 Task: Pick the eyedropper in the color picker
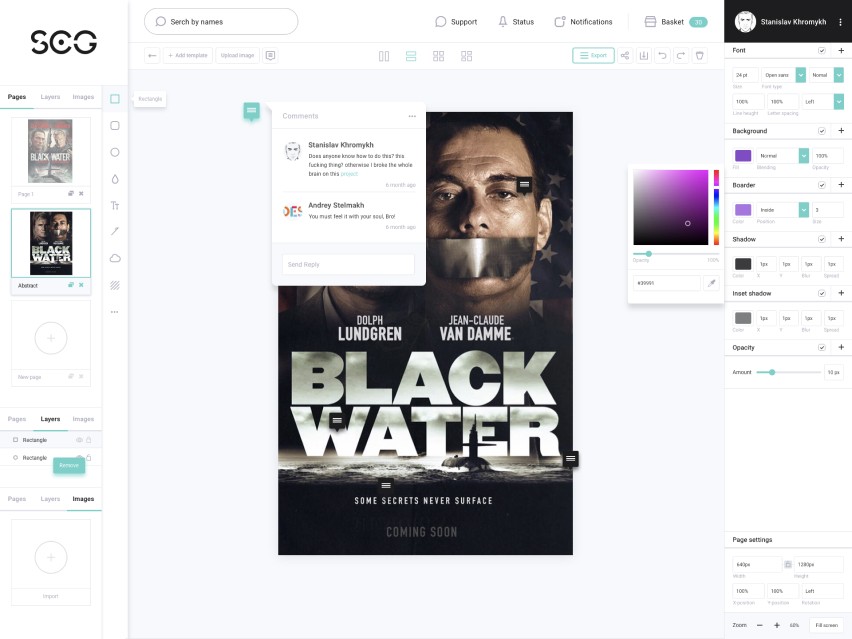tap(712, 283)
